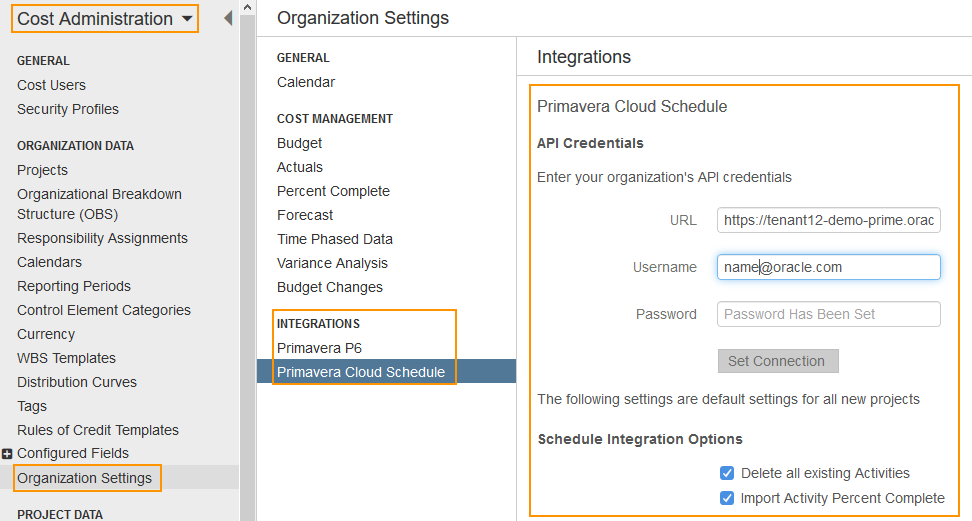This screenshot has width=972, height=521.
Task: Go to Security Profiles
Action: (x=68, y=109)
